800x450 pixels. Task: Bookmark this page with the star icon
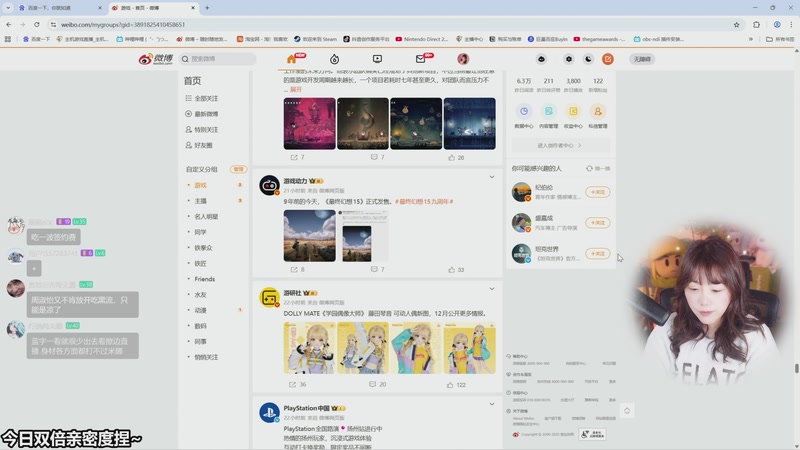pos(736,24)
